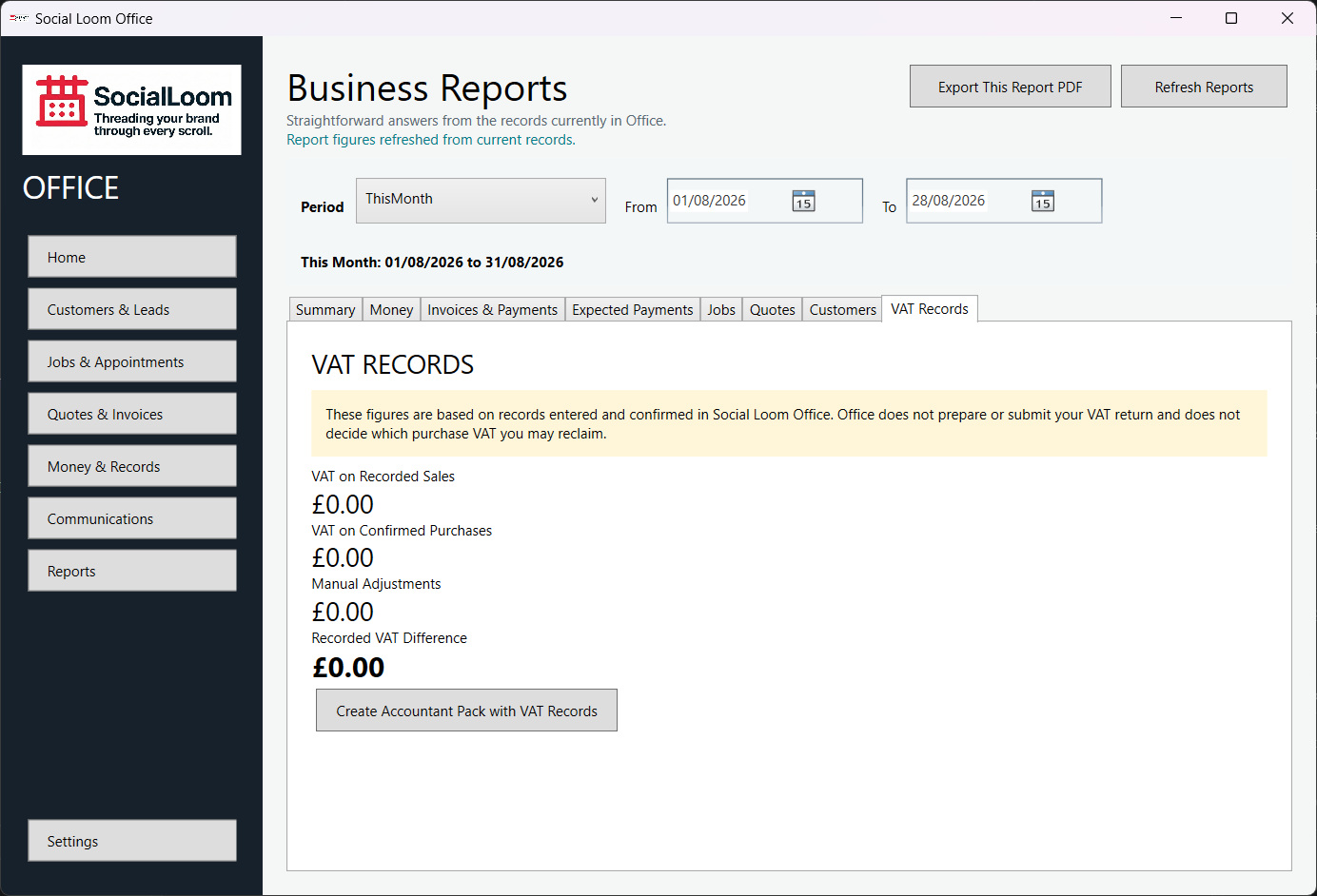The width and height of the screenshot is (1317, 896).
Task: Select the VAT Records tab
Action: click(x=930, y=308)
